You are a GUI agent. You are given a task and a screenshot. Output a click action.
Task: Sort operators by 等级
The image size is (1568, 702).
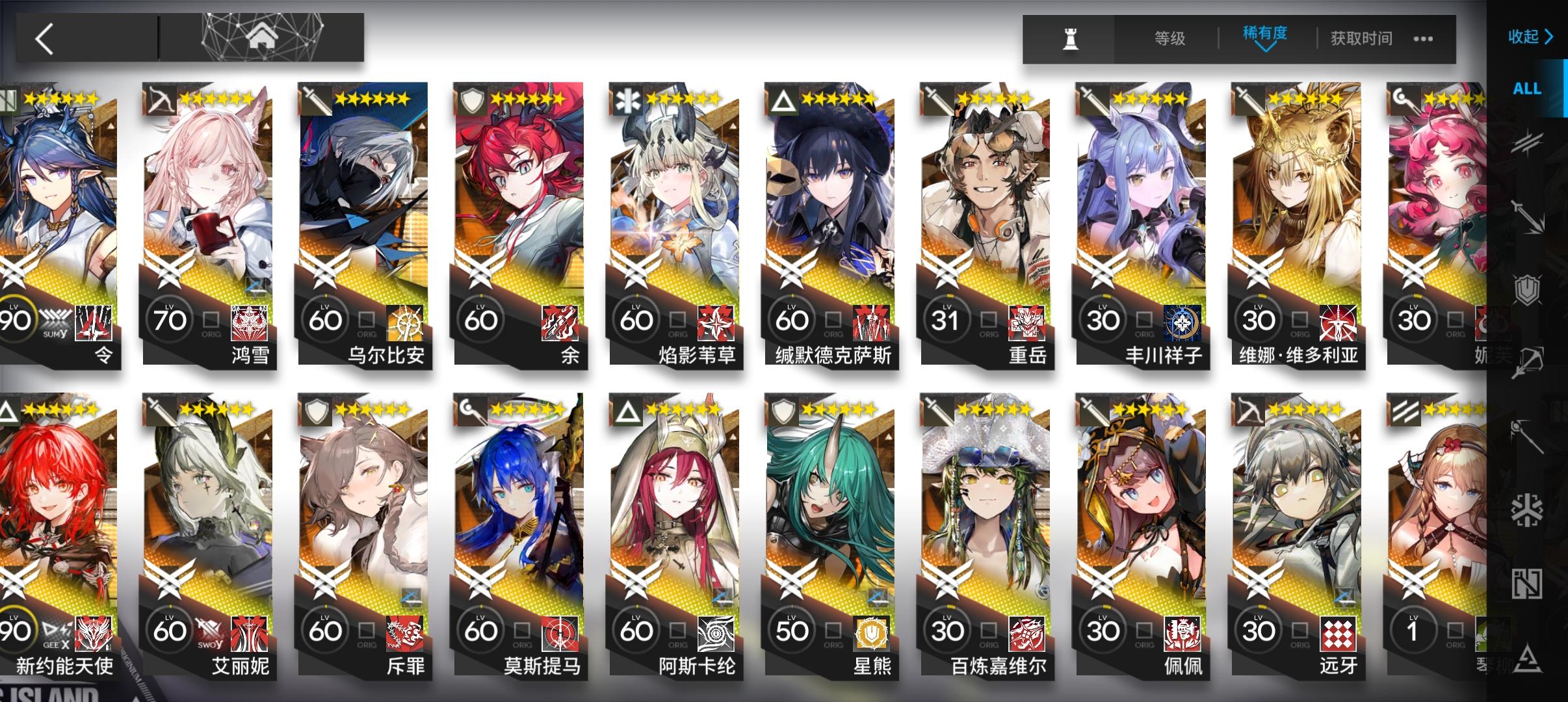[1169, 39]
